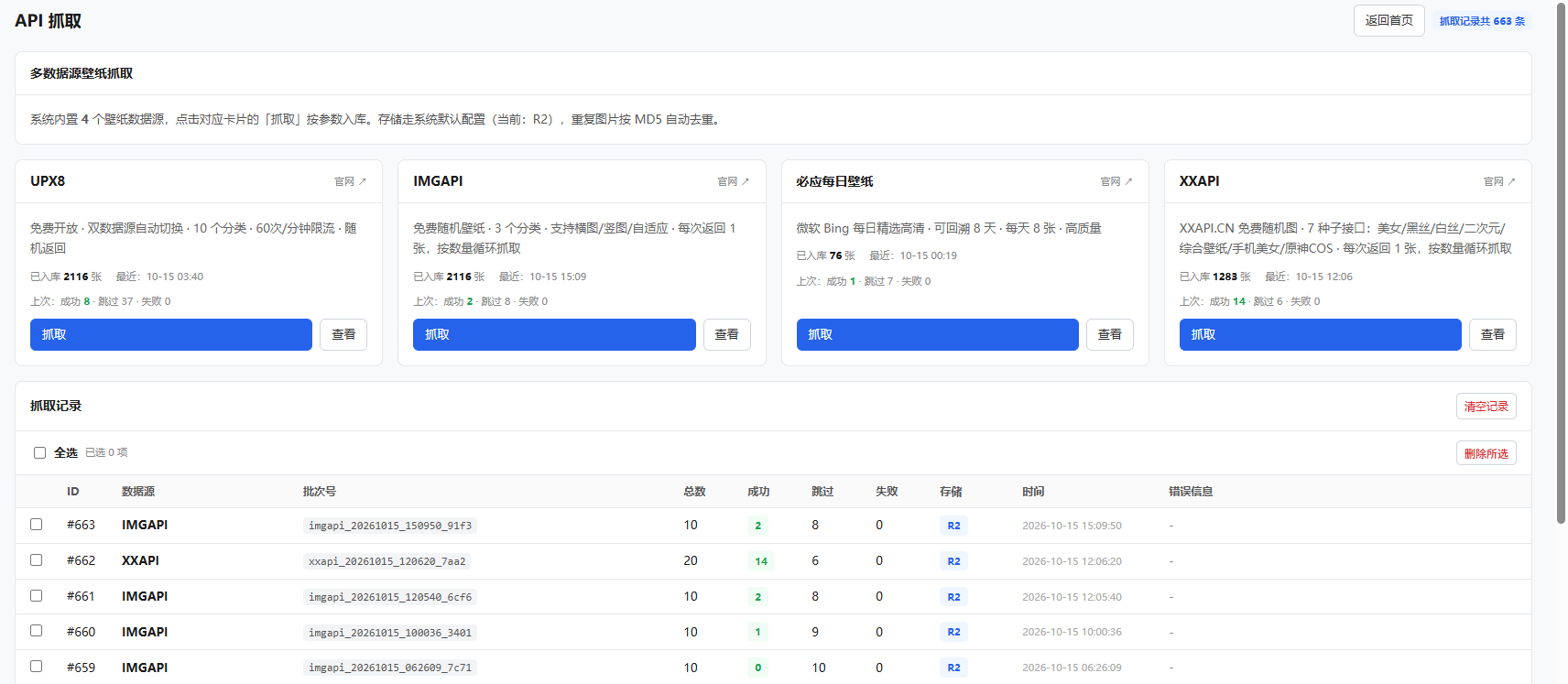
Task: Click the 数据源 column header
Action: click(138, 492)
